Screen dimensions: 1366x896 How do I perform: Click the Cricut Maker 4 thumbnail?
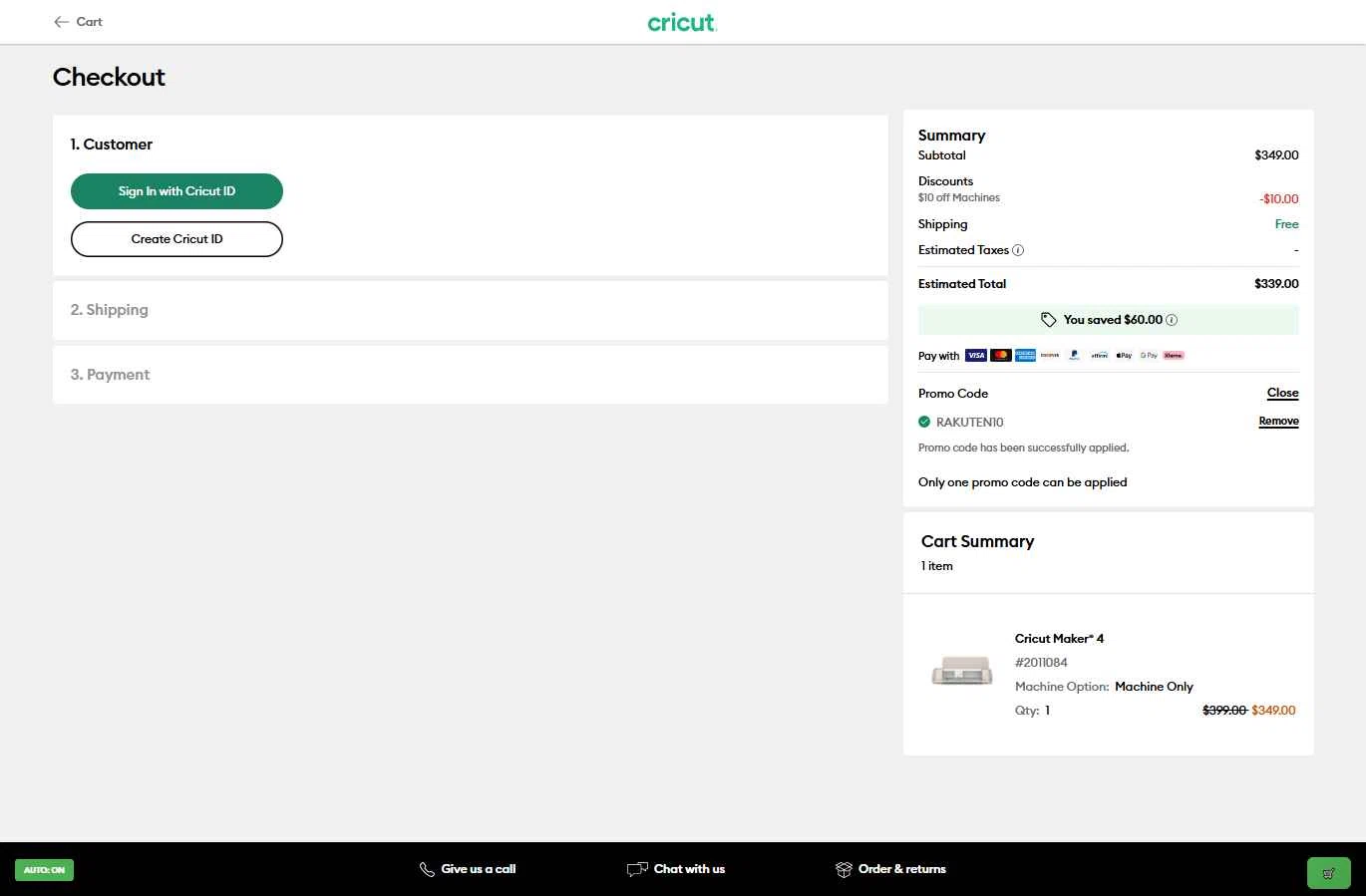click(961, 671)
